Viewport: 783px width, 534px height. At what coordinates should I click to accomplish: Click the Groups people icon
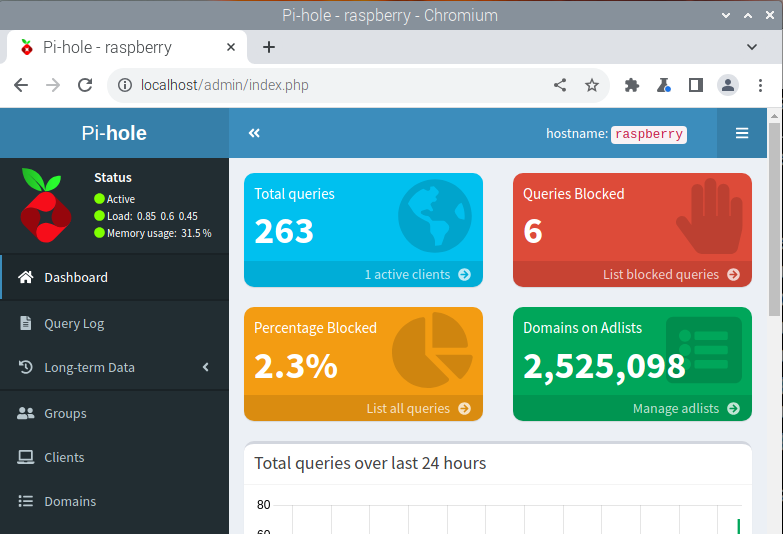tap(25, 413)
